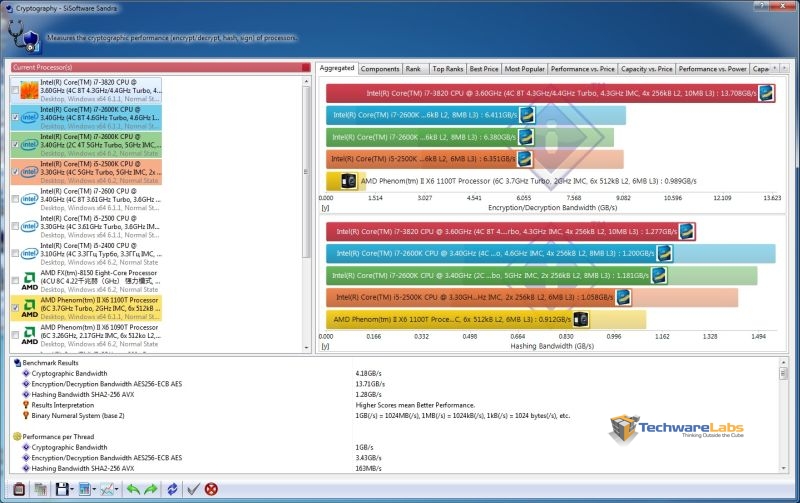Image resolution: width=800 pixels, height=503 pixels.
Task: Uncheck the green i7-2600K 5GHz Turbo checkbox
Action: [15, 145]
